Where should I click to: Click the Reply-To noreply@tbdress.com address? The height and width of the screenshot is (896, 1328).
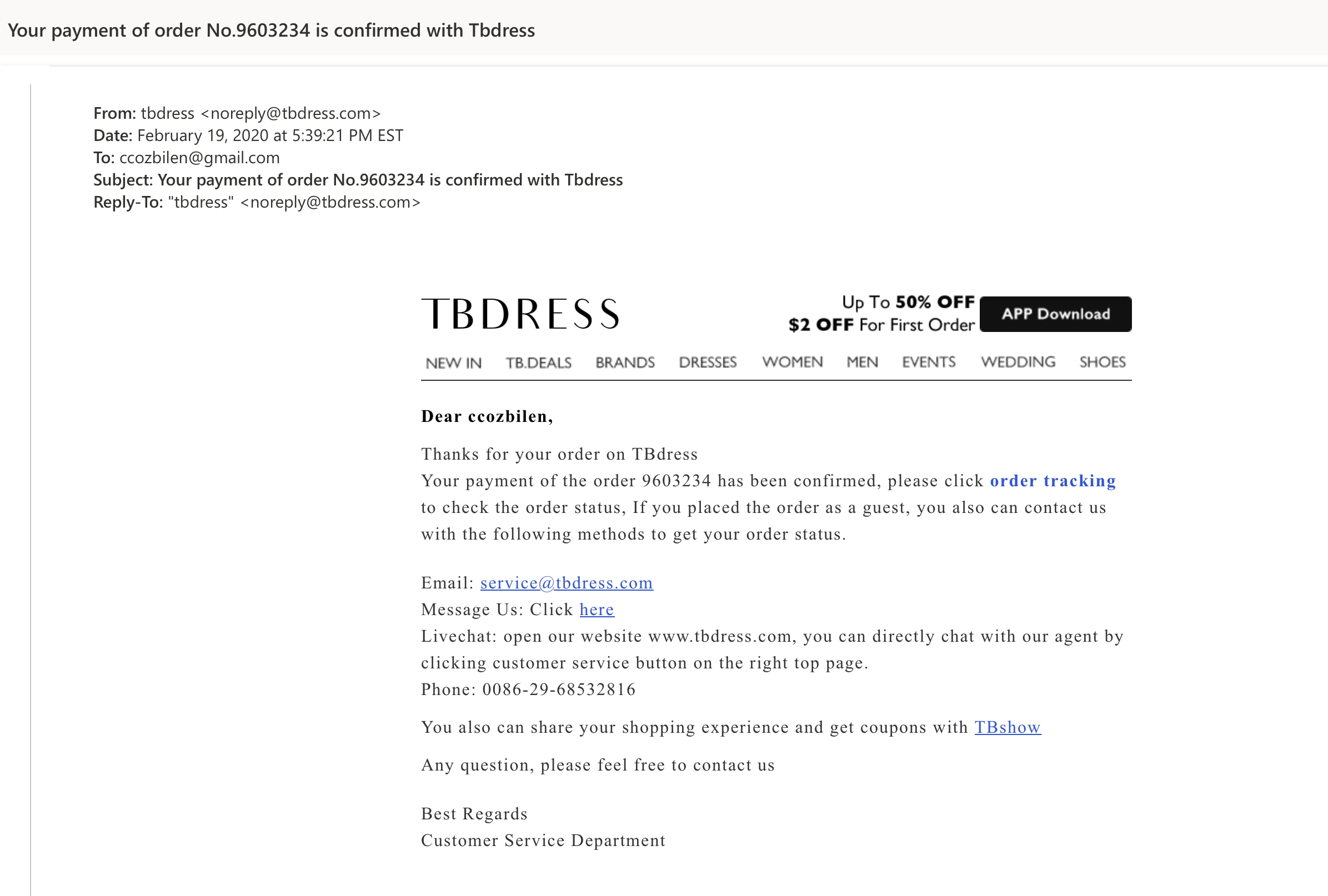pos(330,202)
